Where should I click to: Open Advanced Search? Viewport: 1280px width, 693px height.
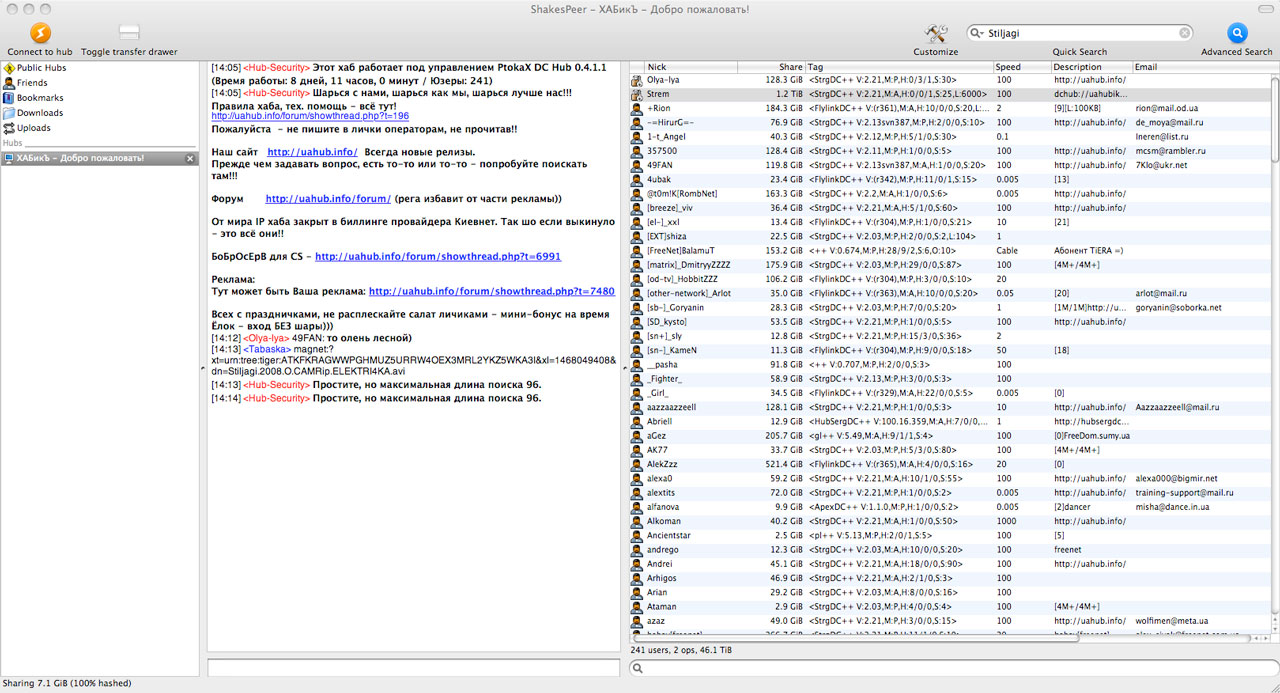pos(1237,33)
